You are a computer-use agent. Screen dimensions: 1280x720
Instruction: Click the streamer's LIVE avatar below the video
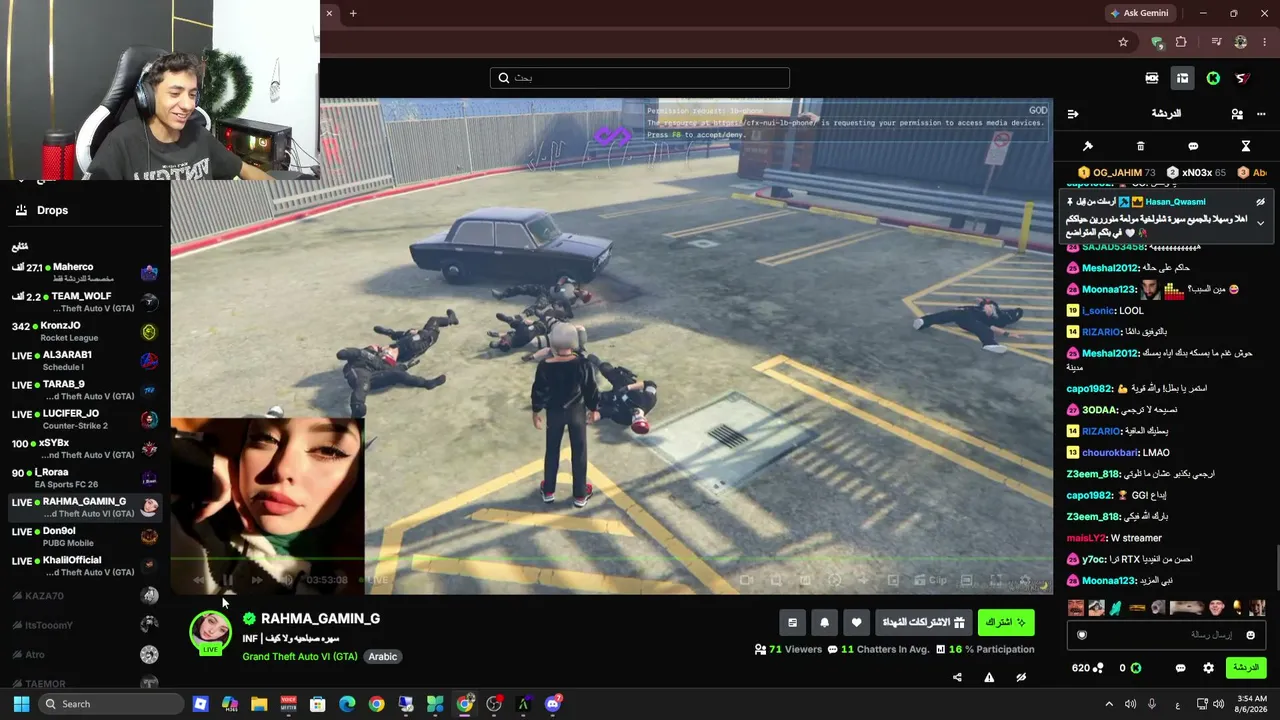pos(210,632)
